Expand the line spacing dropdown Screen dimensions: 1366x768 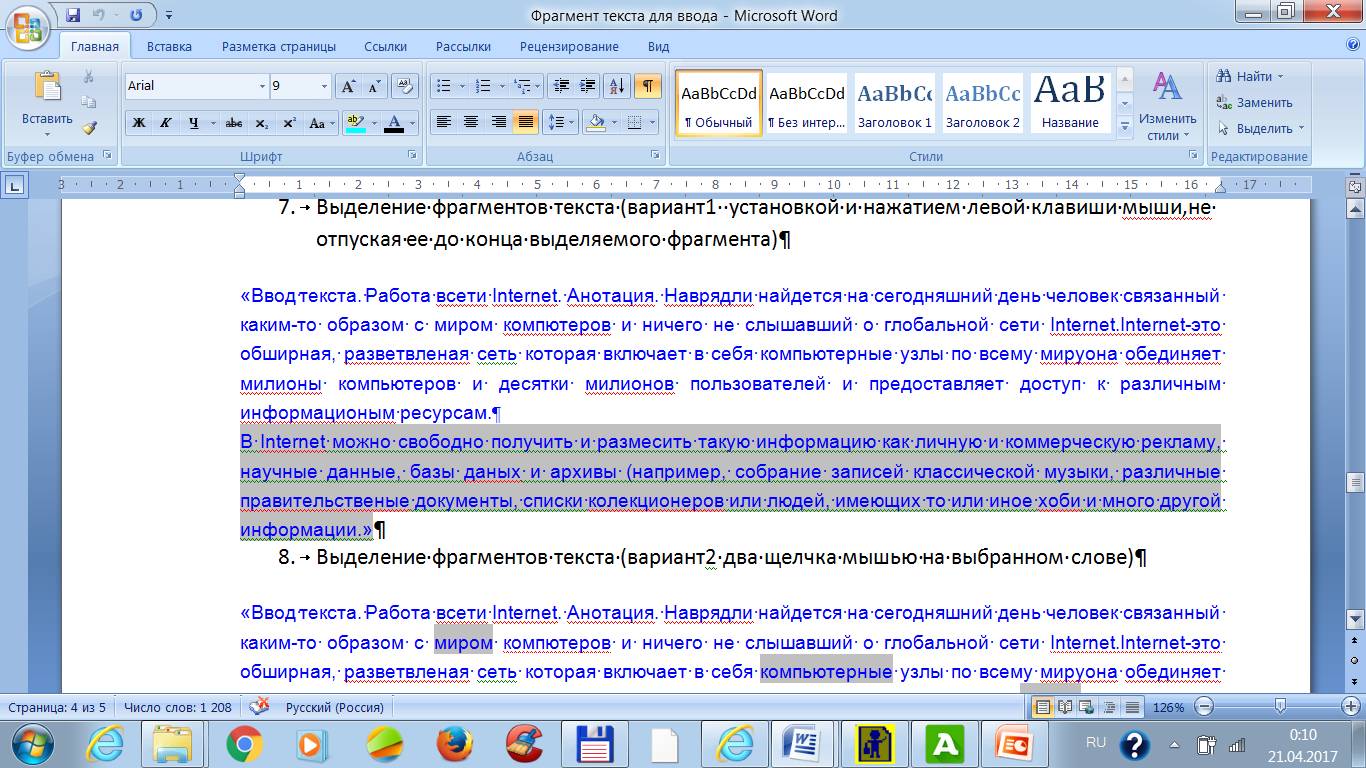[573, 123]
